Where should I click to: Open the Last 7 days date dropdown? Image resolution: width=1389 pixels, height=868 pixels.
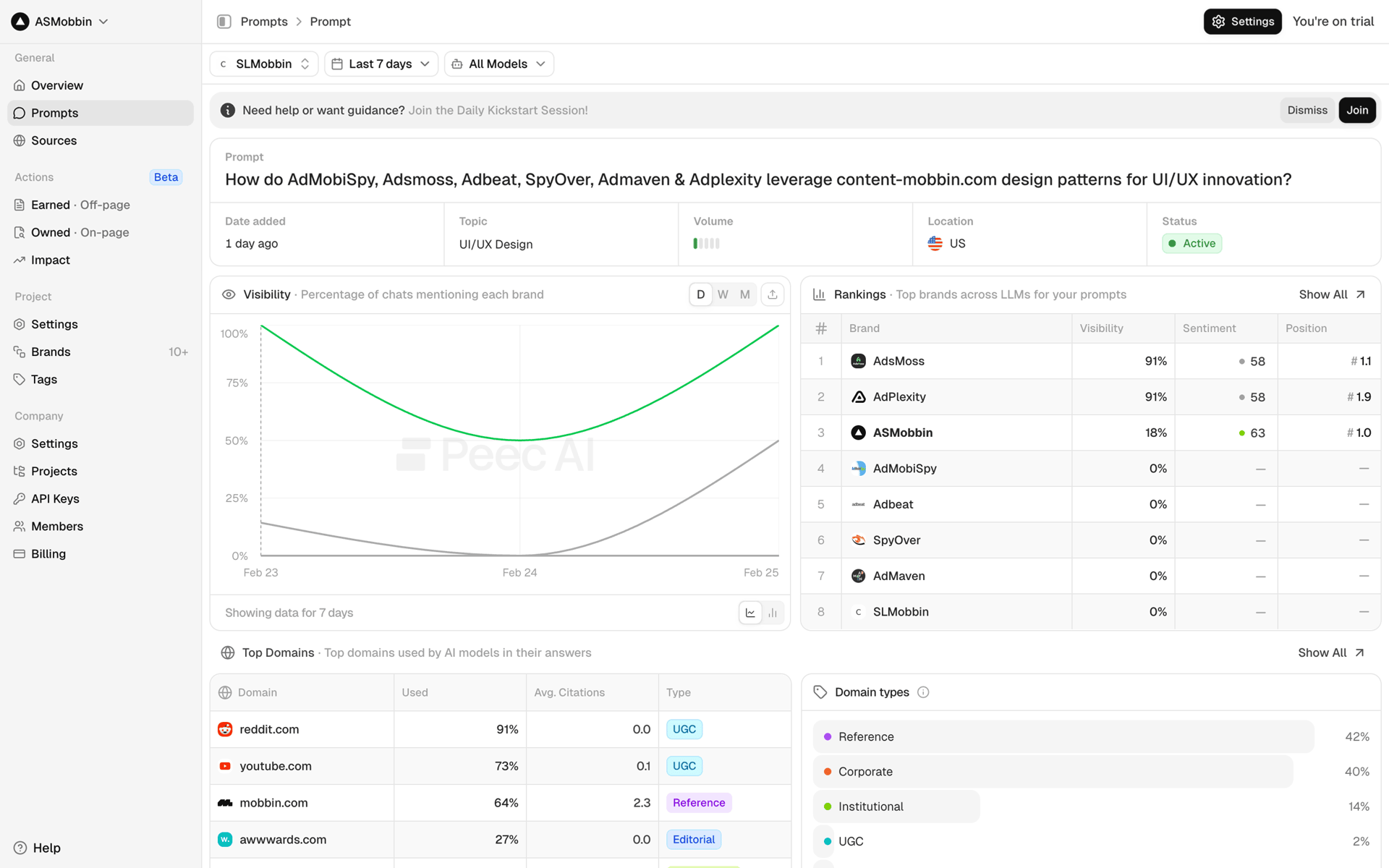(x=381, y=64)
